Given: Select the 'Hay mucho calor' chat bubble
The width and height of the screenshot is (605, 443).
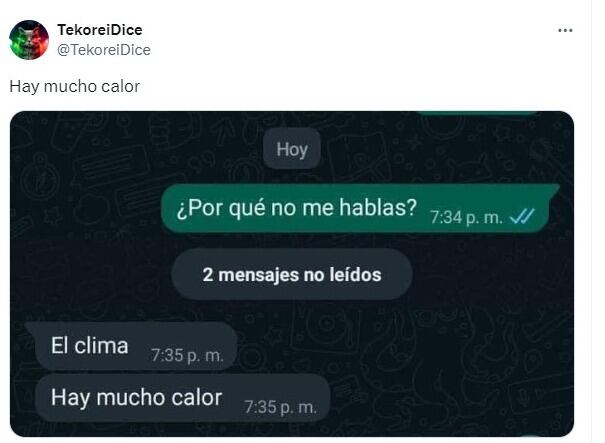Looking at the screenshot, I should 183,397.
